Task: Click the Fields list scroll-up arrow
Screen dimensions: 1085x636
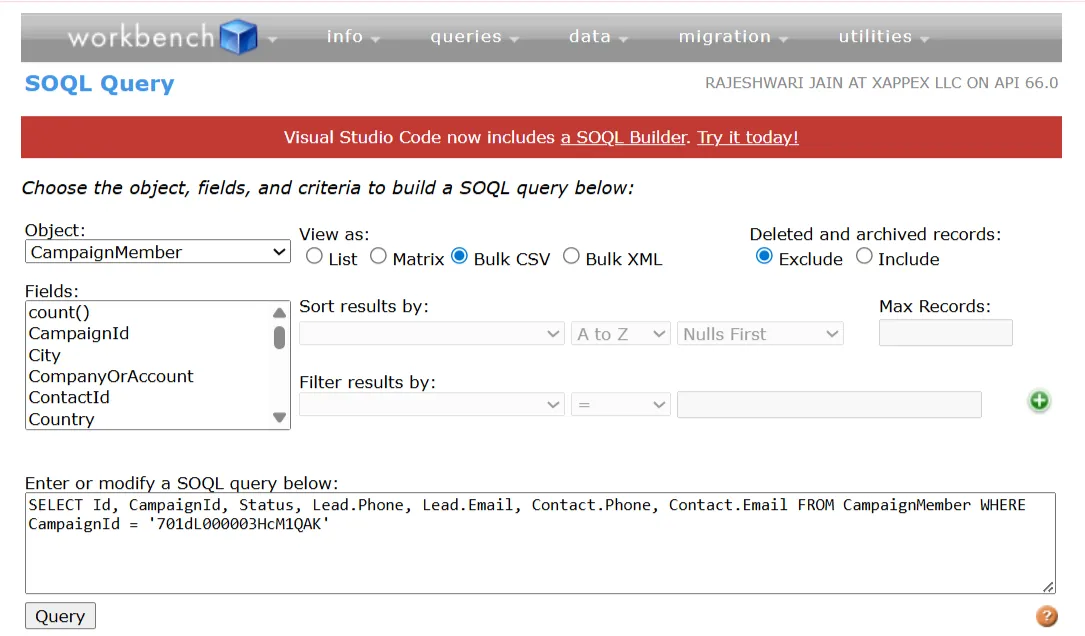Action: coord(279,313)
